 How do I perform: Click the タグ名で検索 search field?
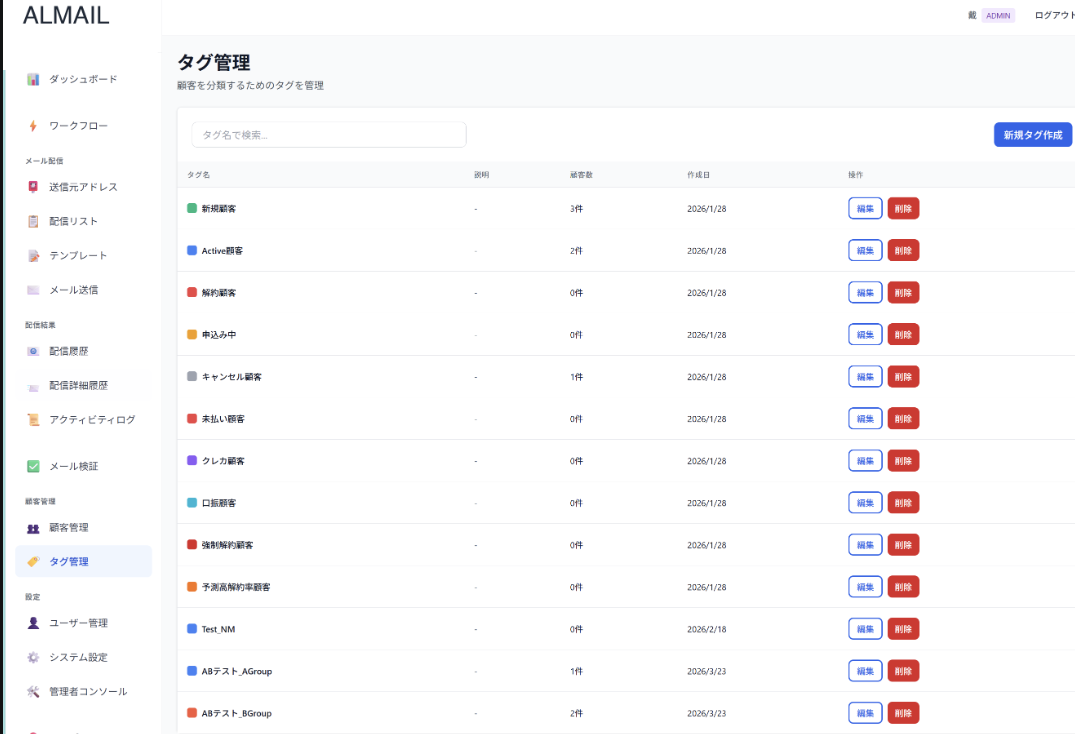pos(328,134)
